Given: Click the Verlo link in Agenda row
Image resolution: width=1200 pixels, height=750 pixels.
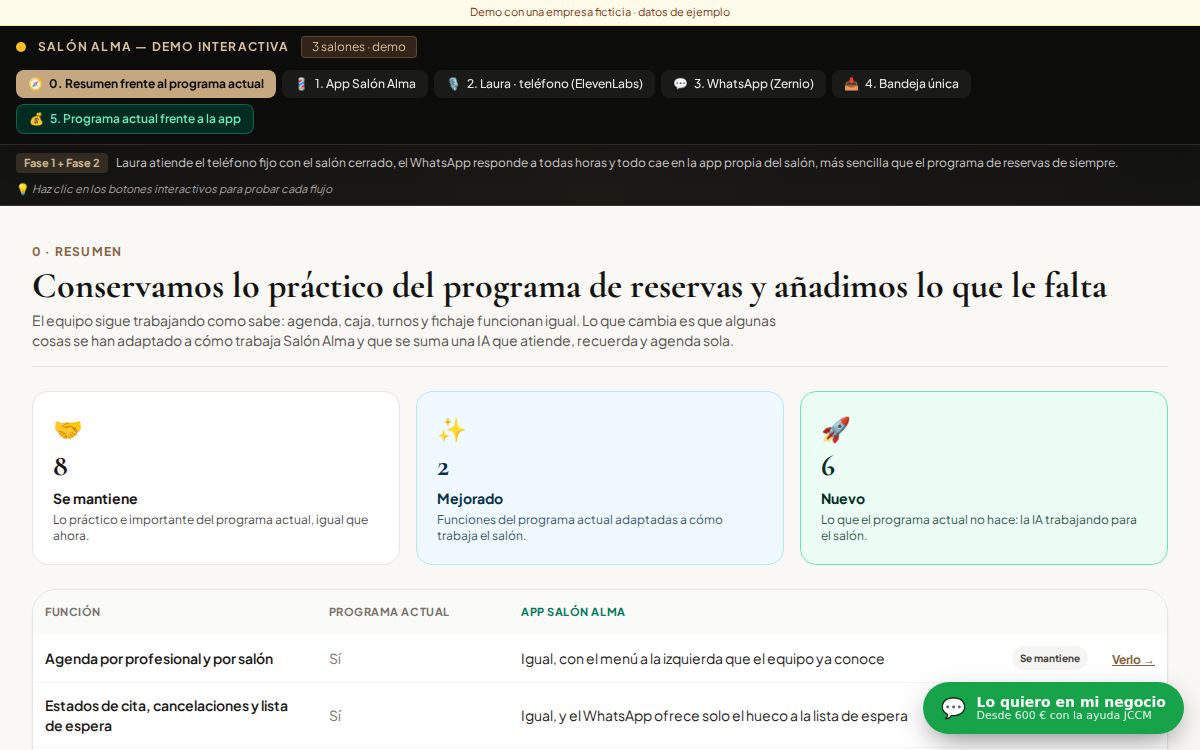Looking at the screenshot, I should tap(1133, 660).
